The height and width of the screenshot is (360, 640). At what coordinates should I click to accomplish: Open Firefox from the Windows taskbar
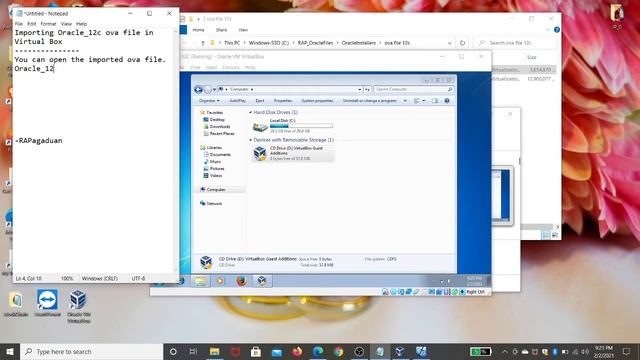(297, 351)
